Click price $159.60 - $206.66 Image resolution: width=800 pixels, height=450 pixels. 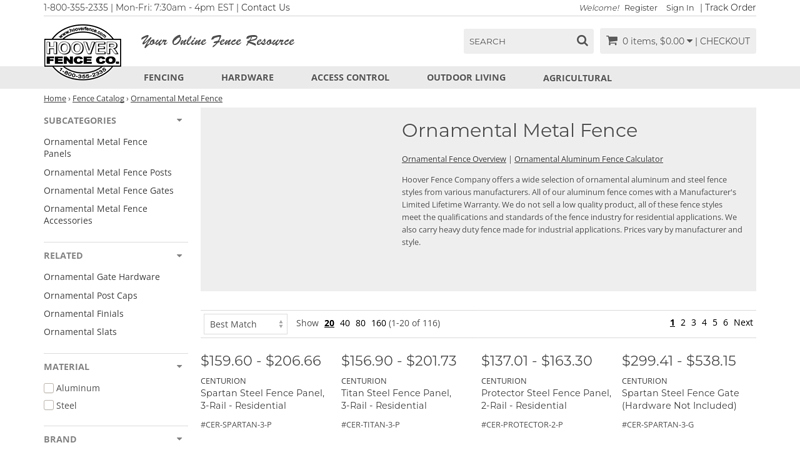coord(260,361)
